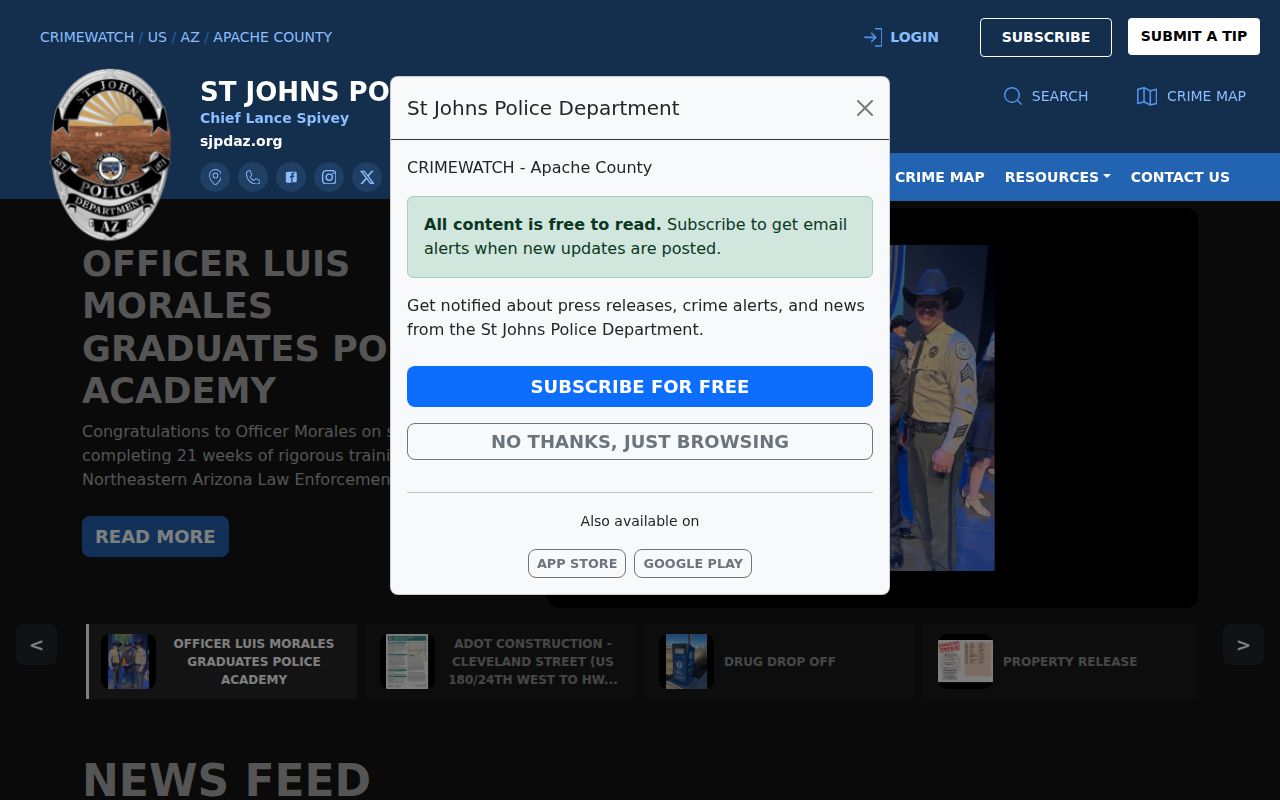Click the officer photo in hero banner

click(x=941, y=408)
